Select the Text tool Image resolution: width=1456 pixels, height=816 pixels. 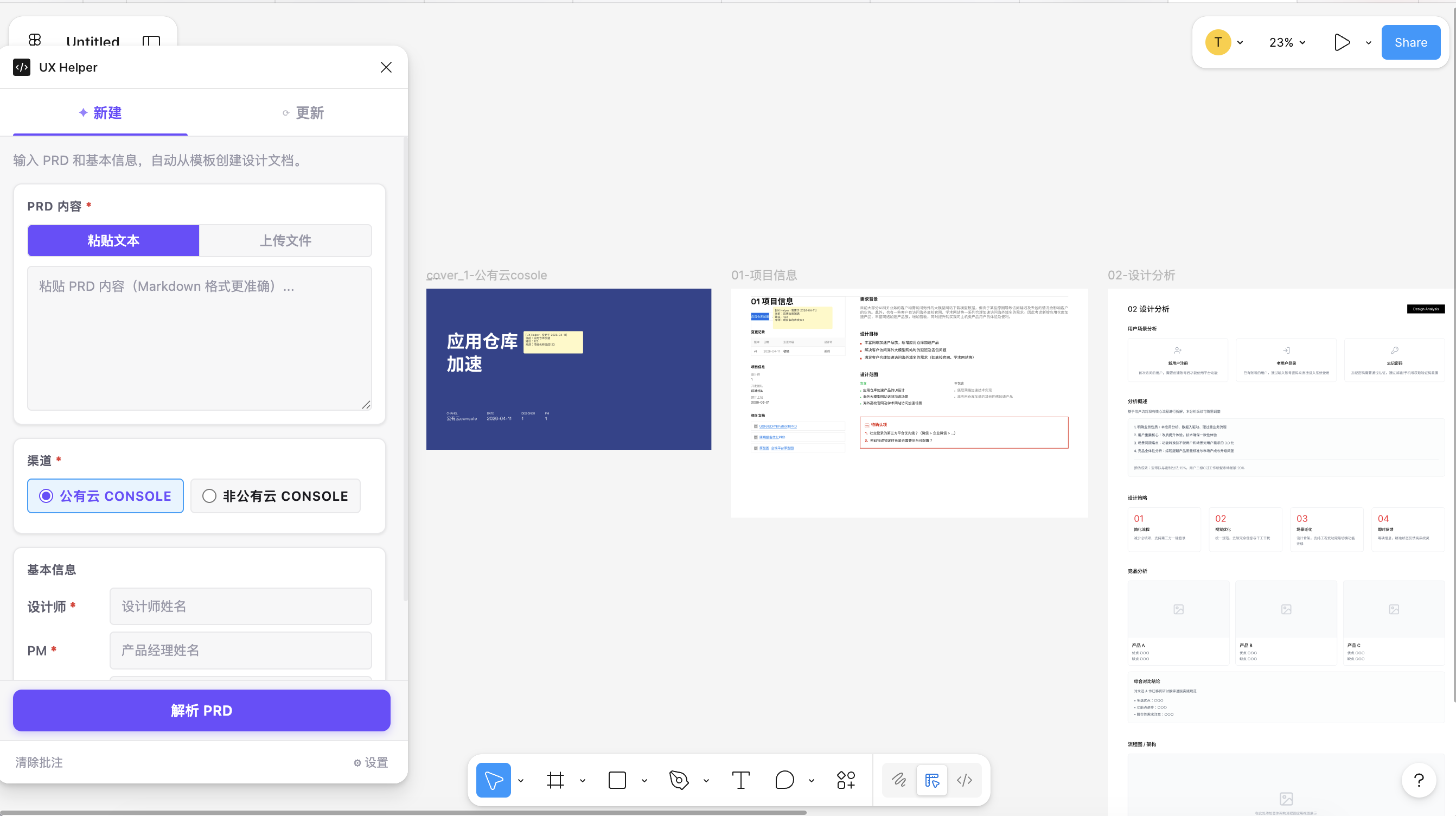(740, 780)
